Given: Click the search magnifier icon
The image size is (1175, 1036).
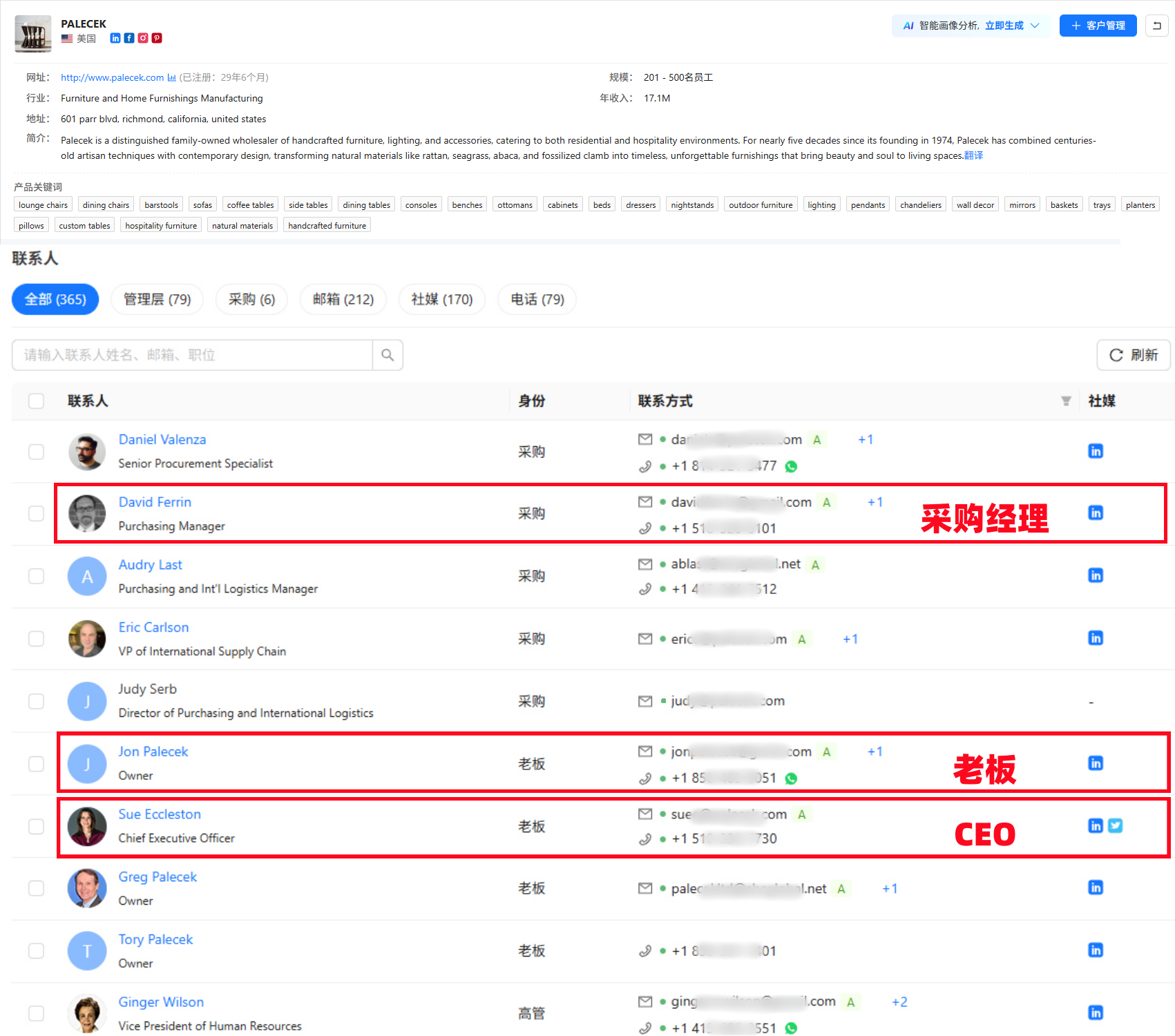Looking at the screenshot, I should point(388,355).
